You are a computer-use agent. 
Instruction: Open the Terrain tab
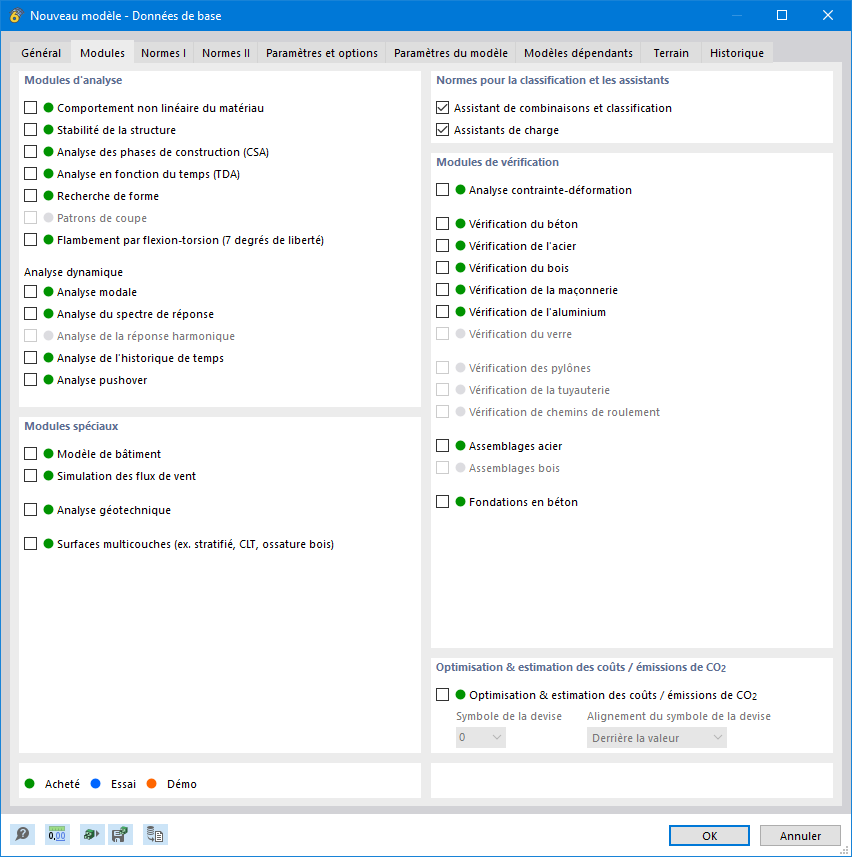click(x=671, y=53)
